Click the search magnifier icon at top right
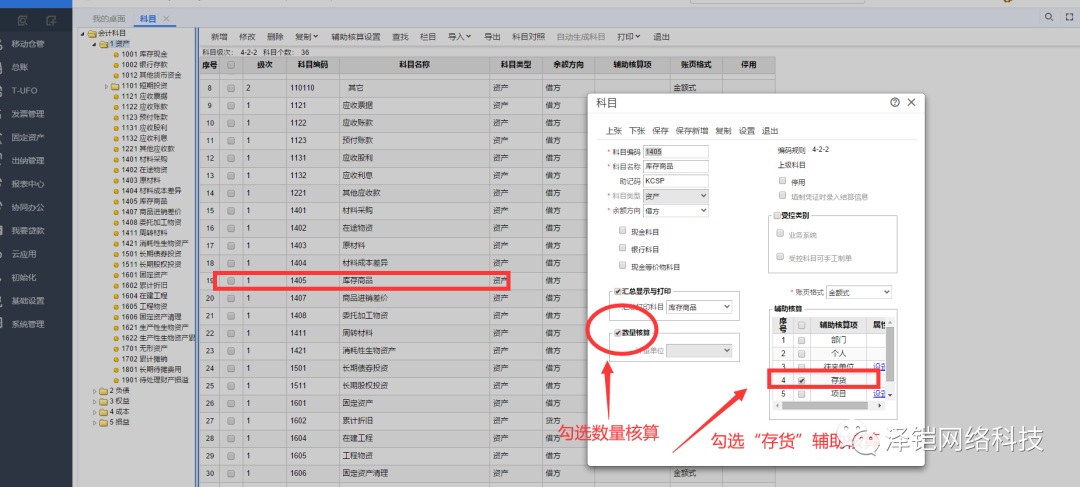 pos(1049,18)
